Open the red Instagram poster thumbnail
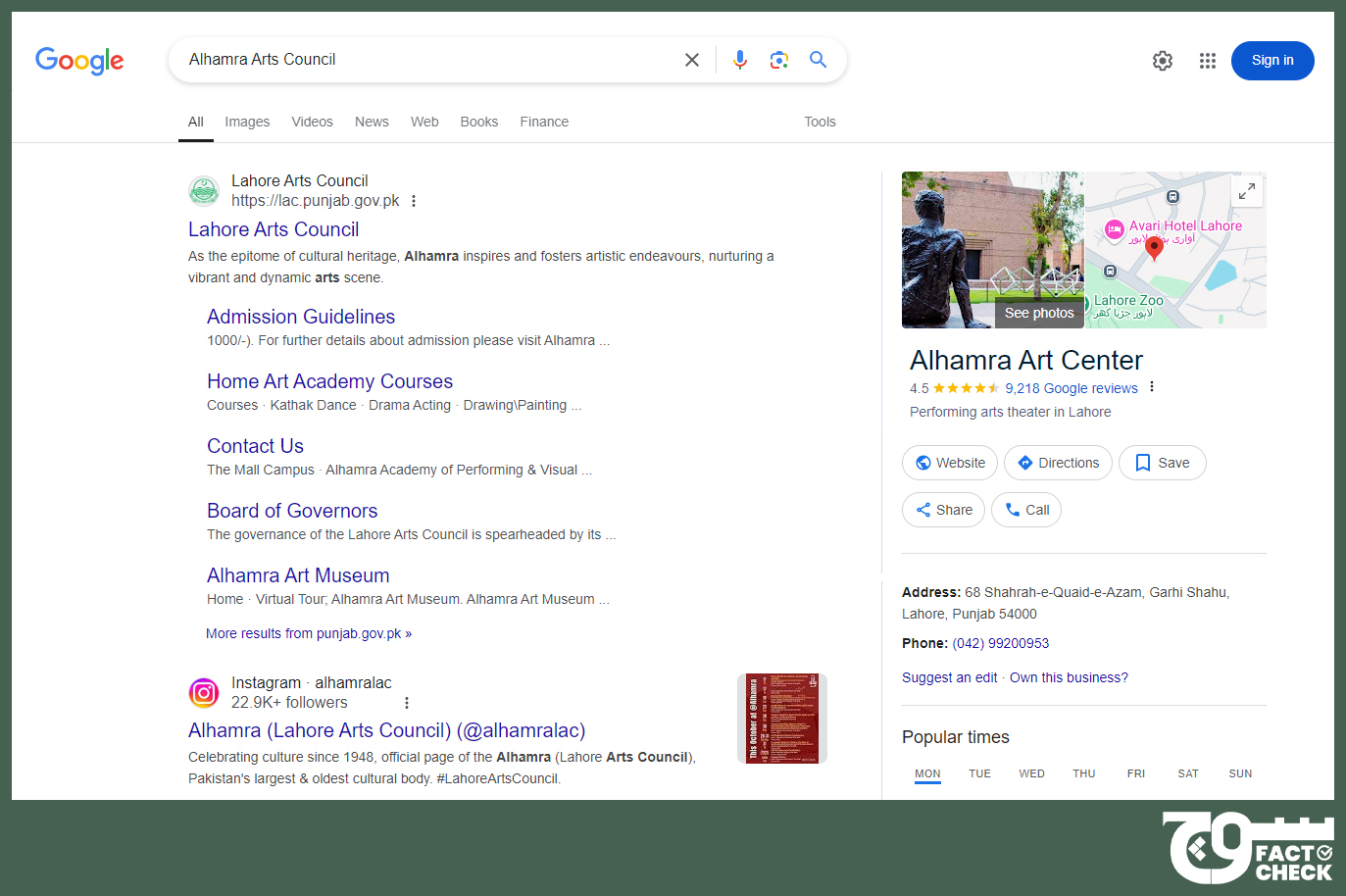Viewport: 1346px width, 896px height. click(x=782, y=719)
